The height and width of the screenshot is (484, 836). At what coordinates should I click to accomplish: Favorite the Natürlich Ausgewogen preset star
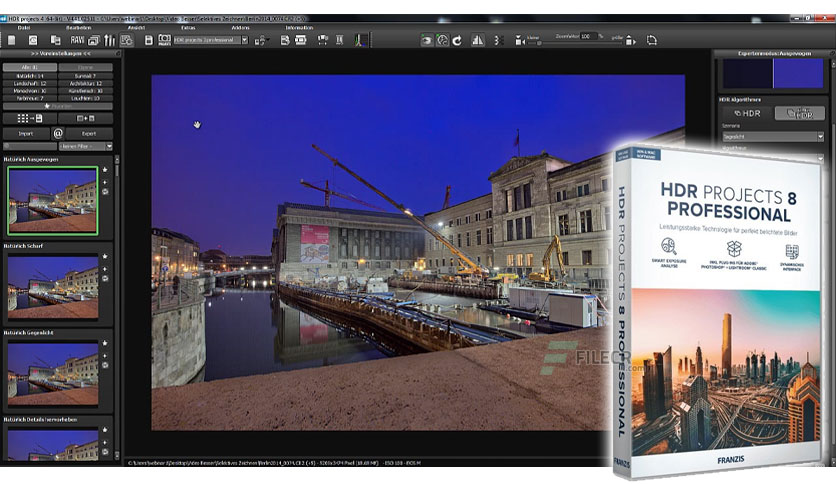[x=105, y=170]
